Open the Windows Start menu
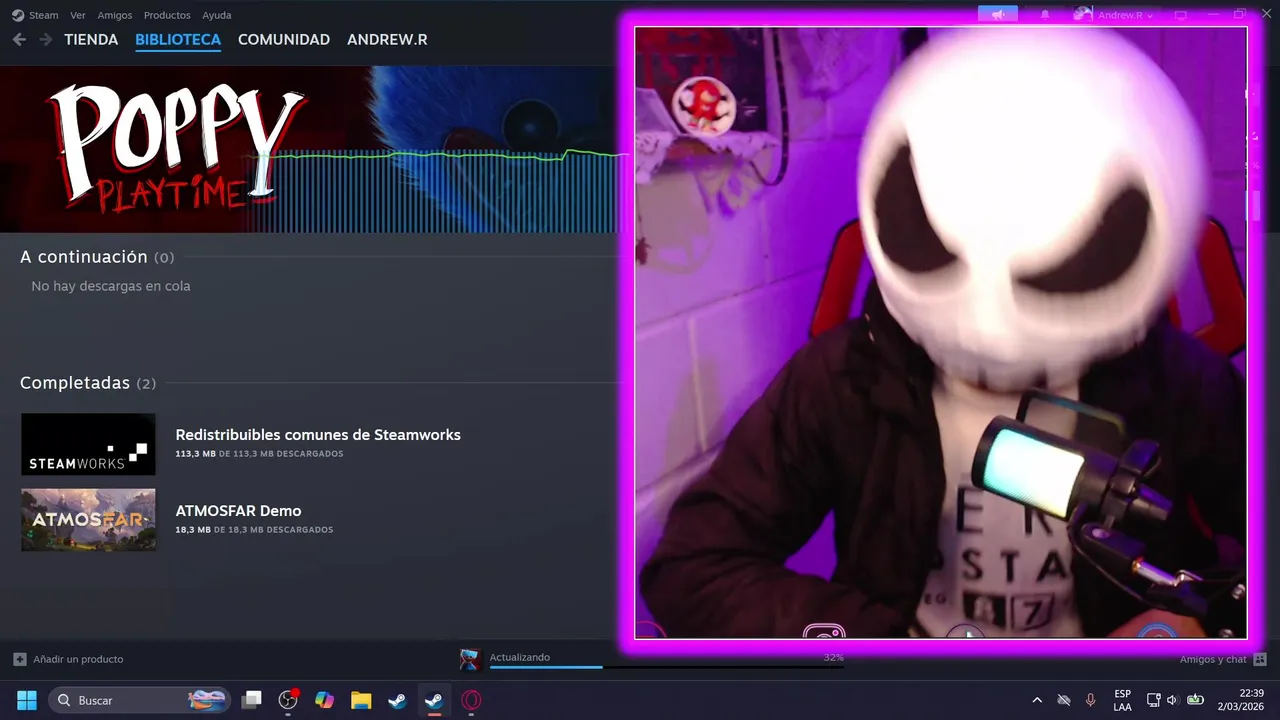 pyautogui.click(x=27, y=700)
